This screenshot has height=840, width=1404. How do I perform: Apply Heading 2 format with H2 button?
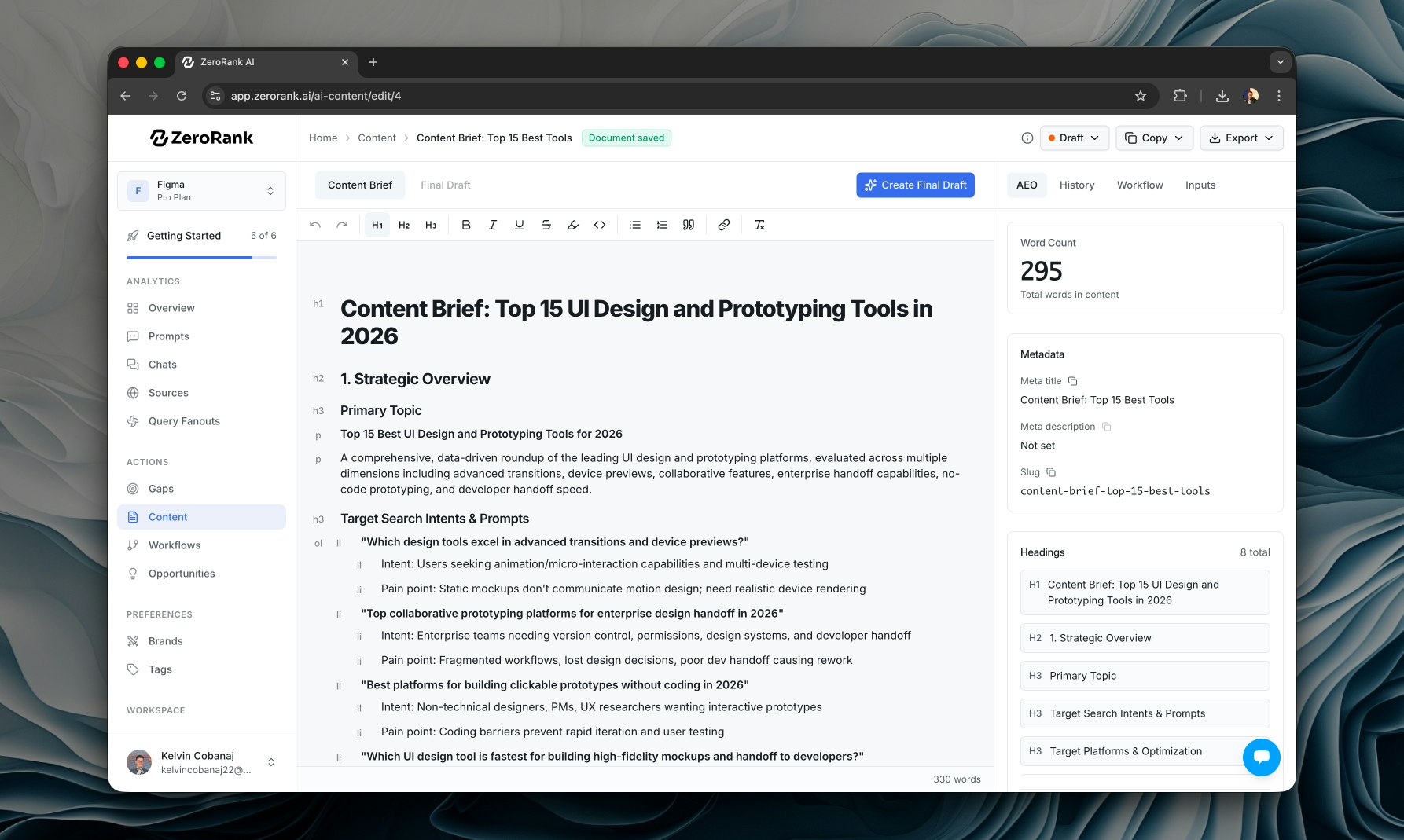[404, 225]
